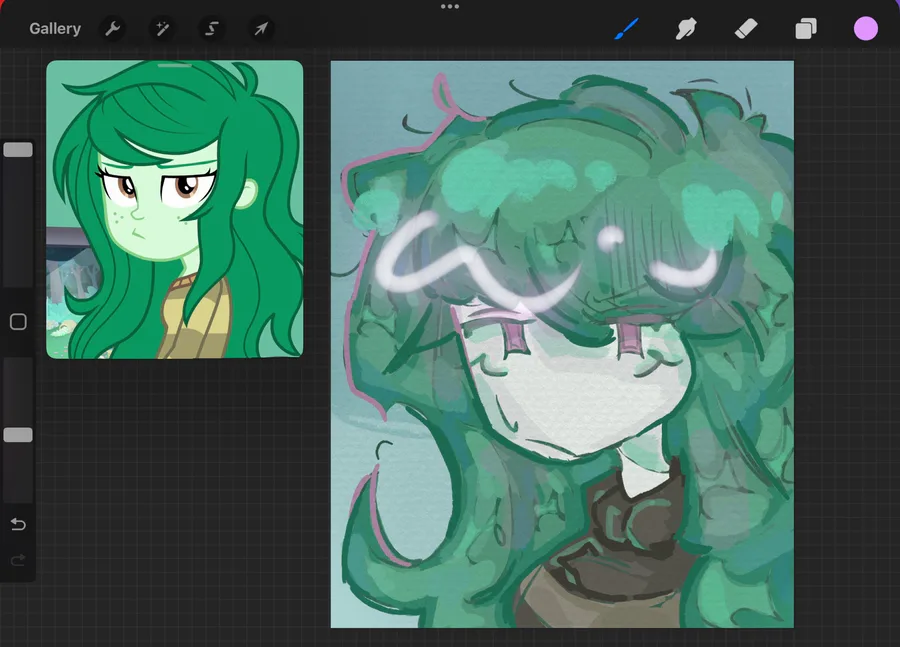This screenshot has height=647, width=900.
Task: Select the Smudge finger tool
Action: coord(686,29)
